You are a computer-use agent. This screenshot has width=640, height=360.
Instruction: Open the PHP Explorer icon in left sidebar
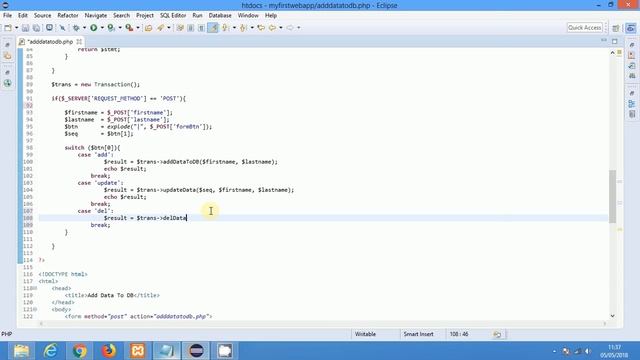tap(8, 56)
